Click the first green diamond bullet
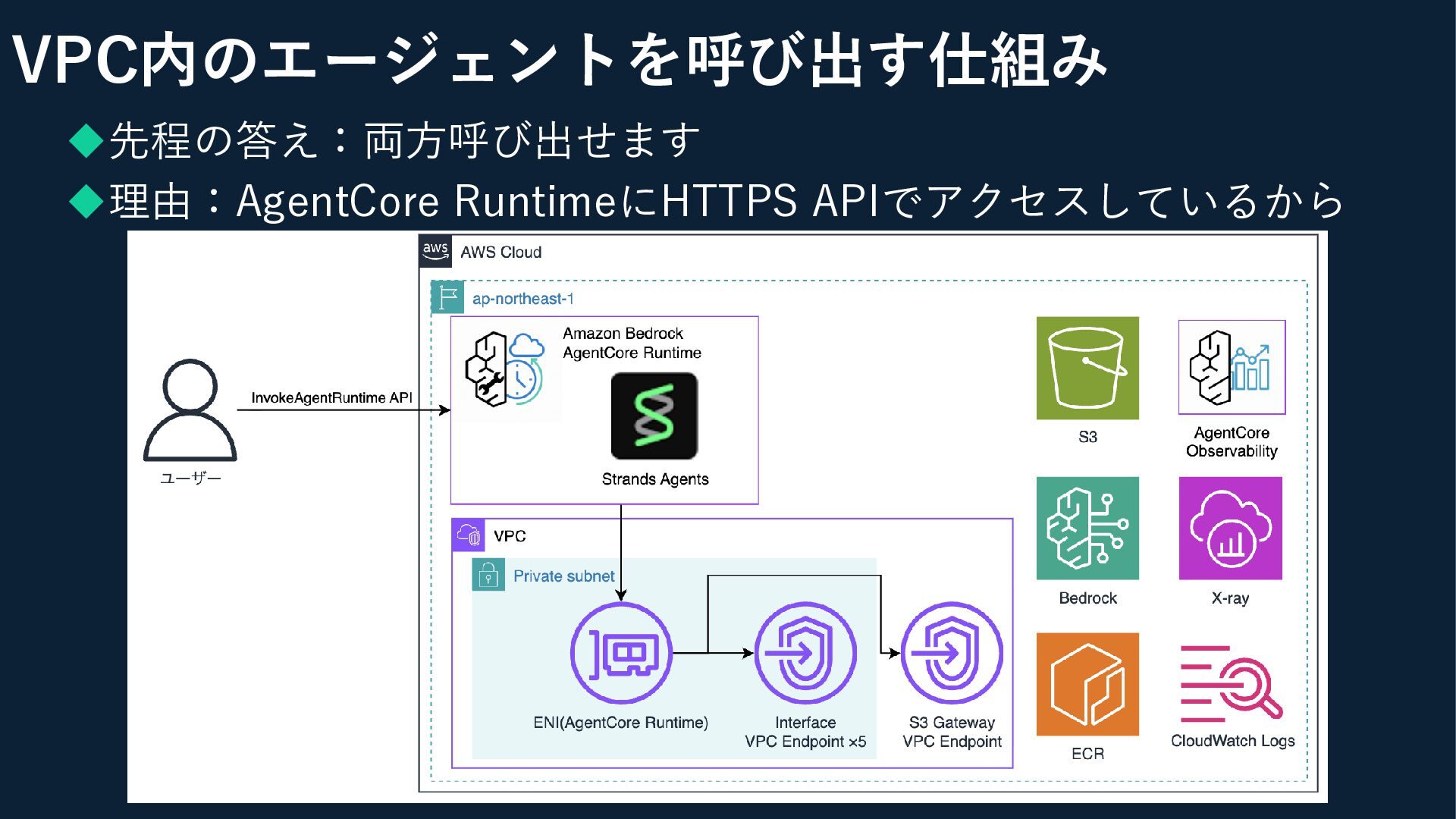 pyautogui.click(x=86, y=140)
